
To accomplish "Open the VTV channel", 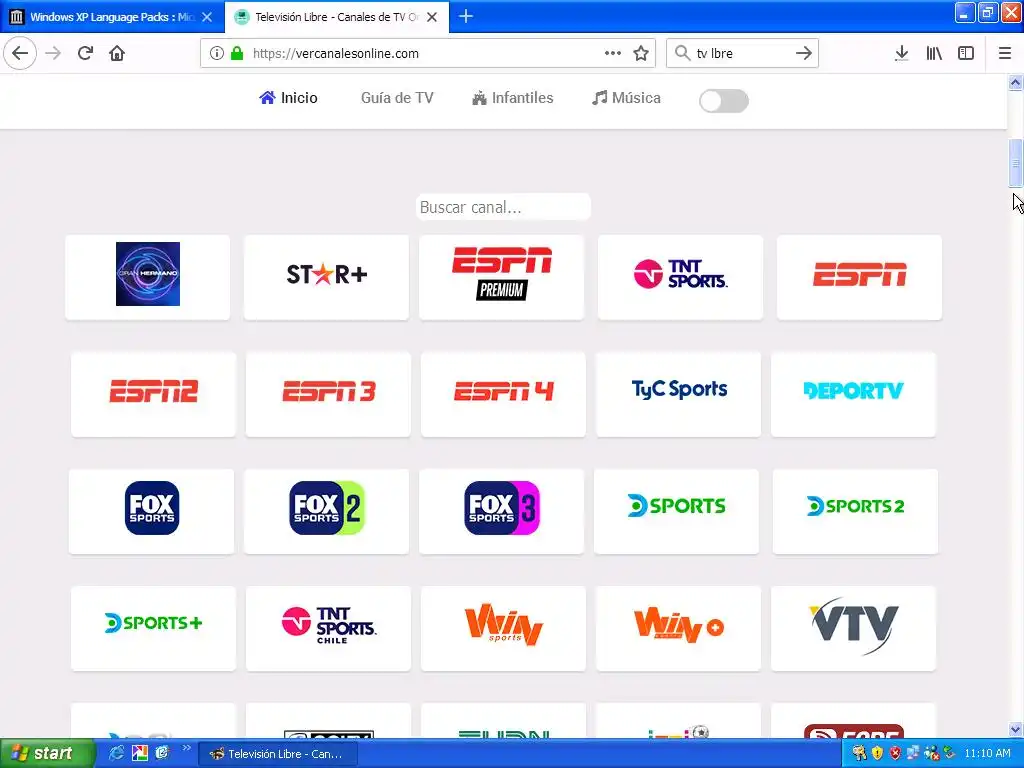I will (x=854, y=628).
